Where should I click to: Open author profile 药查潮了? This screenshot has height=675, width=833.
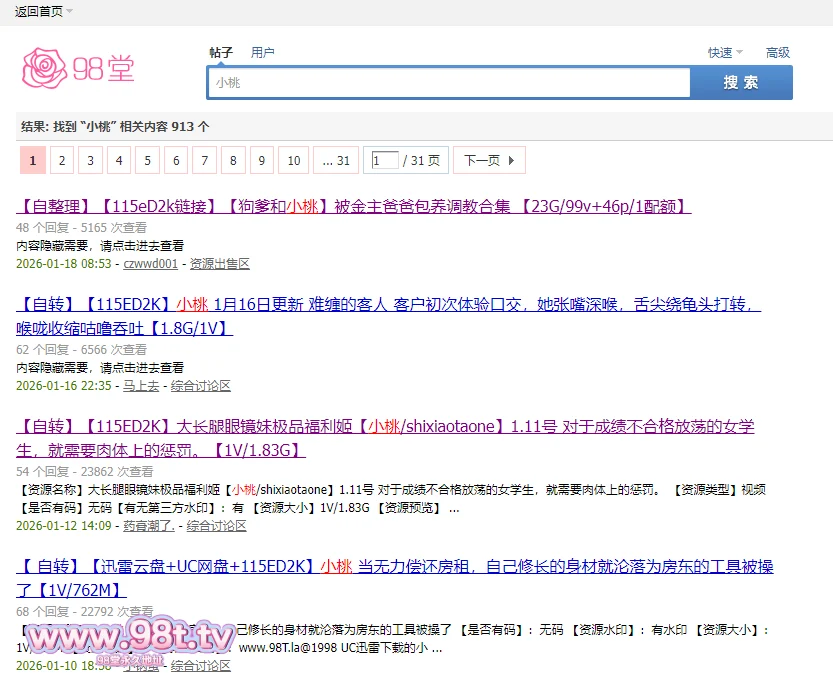click(x=148, y=525)
